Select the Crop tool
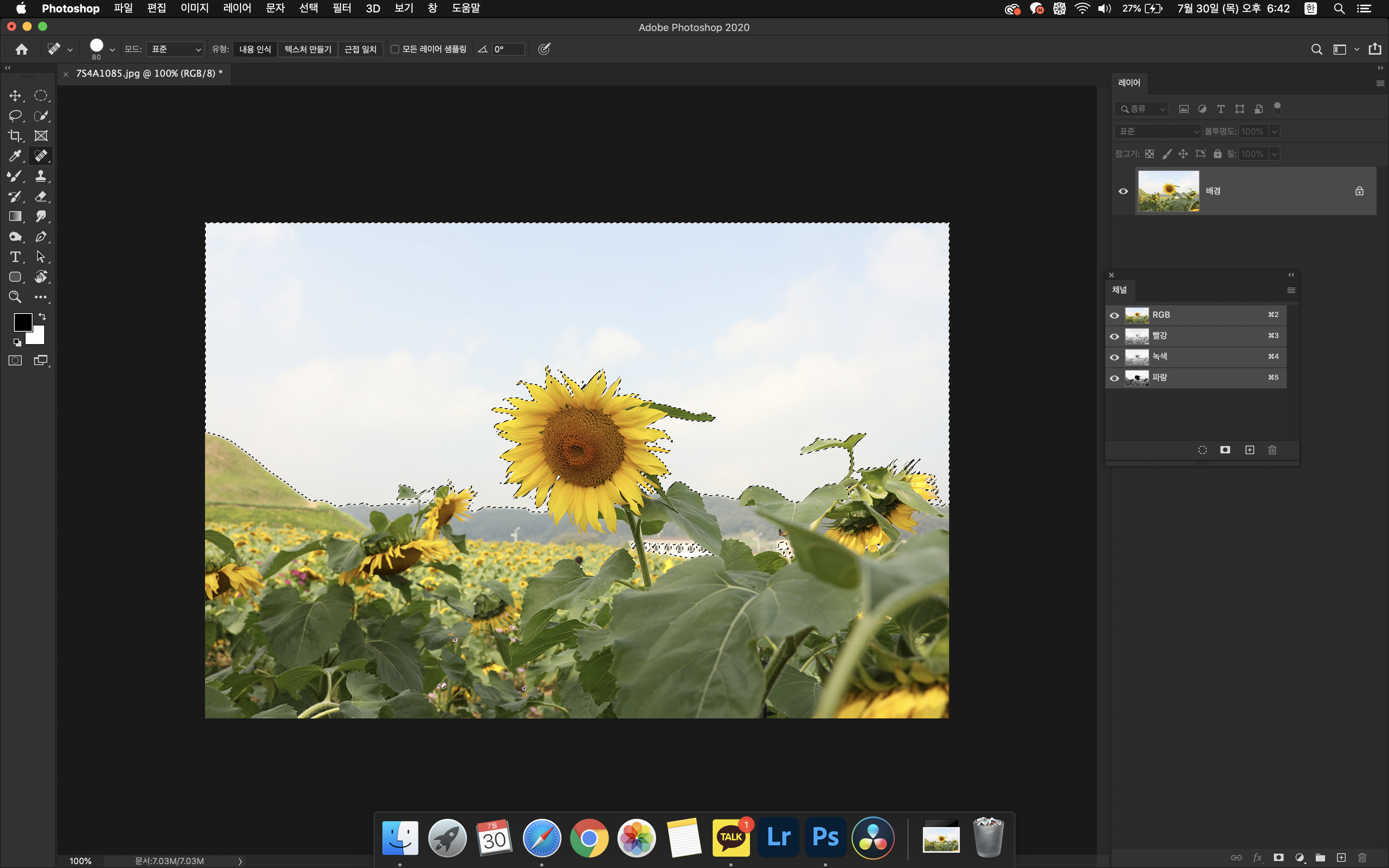1389x868 pixels. point(15,136)
